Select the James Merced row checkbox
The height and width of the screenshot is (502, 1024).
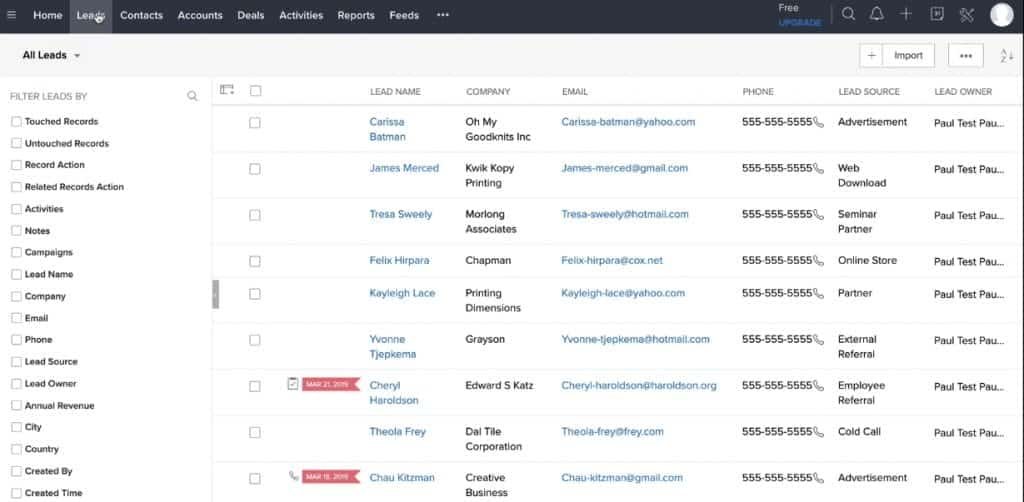[255, 169]
